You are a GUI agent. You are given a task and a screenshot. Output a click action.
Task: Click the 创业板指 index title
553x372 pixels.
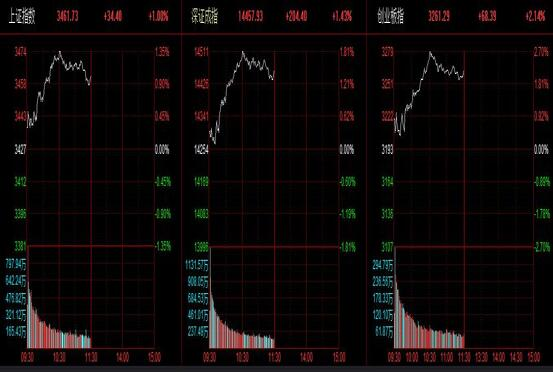pos(390,17)
